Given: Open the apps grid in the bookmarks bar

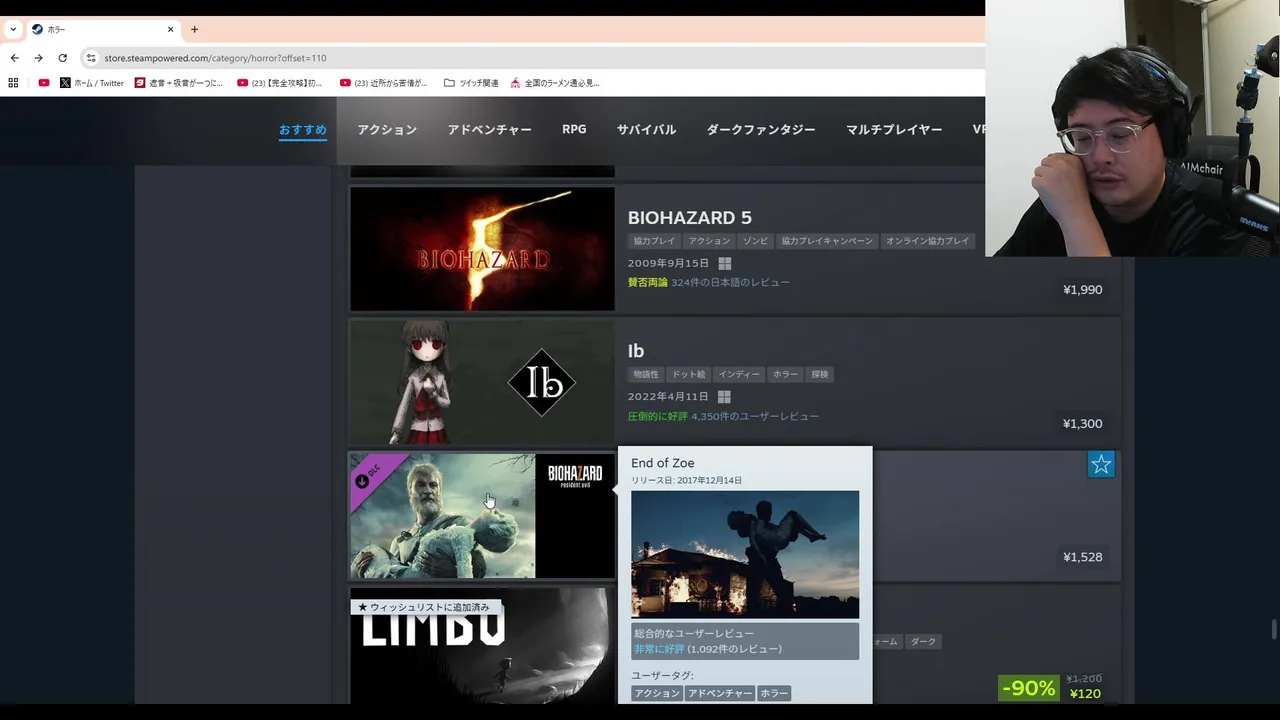Looking at the screenshot, I should click(14, 83).
